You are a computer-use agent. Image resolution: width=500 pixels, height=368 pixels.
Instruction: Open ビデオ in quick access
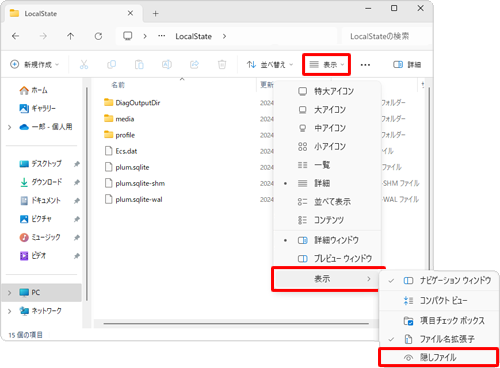33,256
